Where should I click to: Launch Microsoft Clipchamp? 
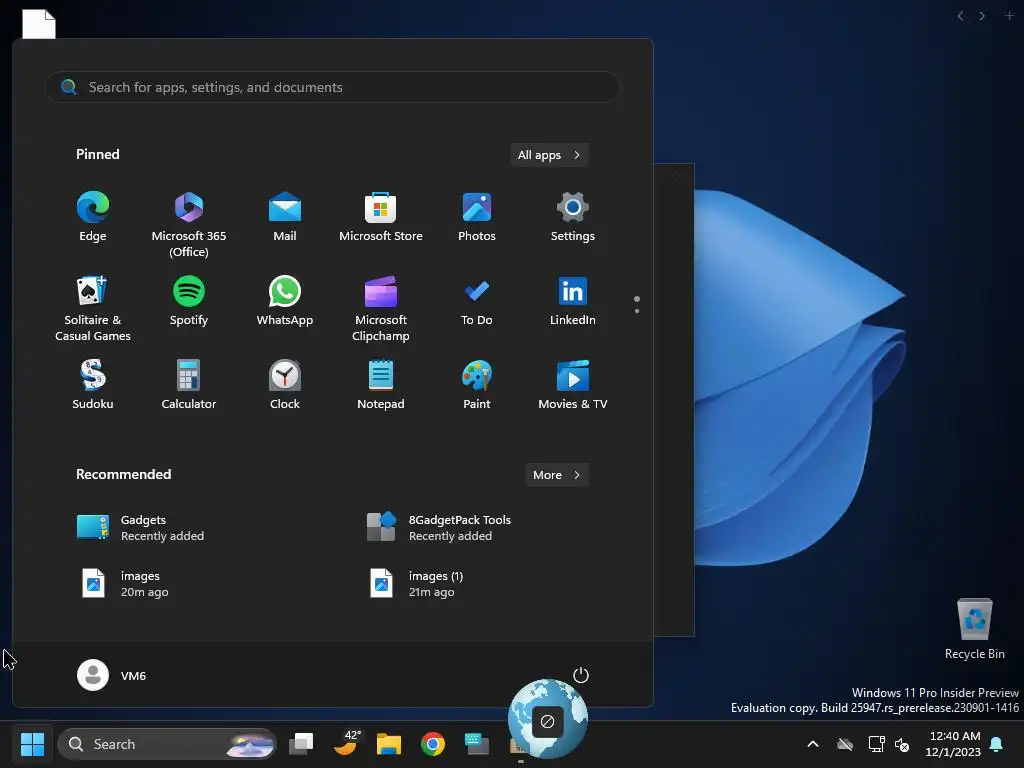click(381, 308)
